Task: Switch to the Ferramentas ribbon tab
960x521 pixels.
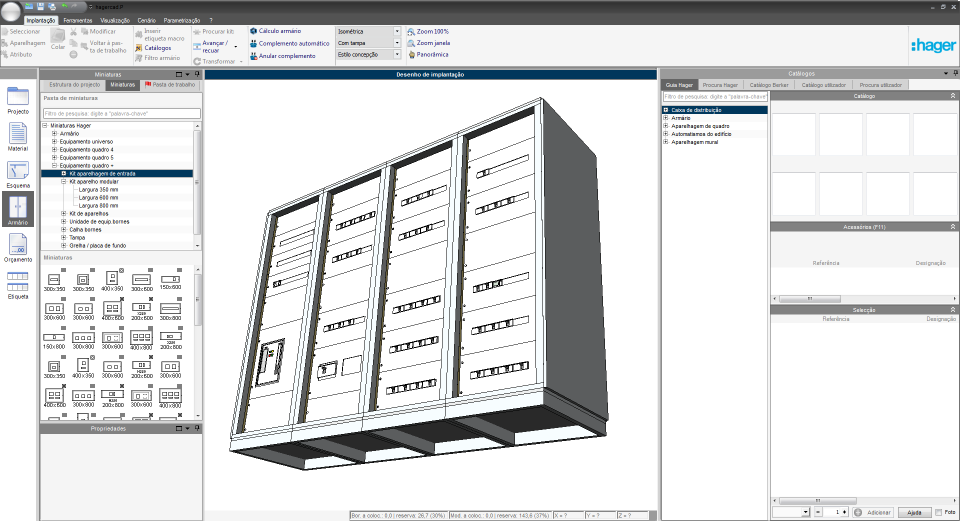Action: 77,20
